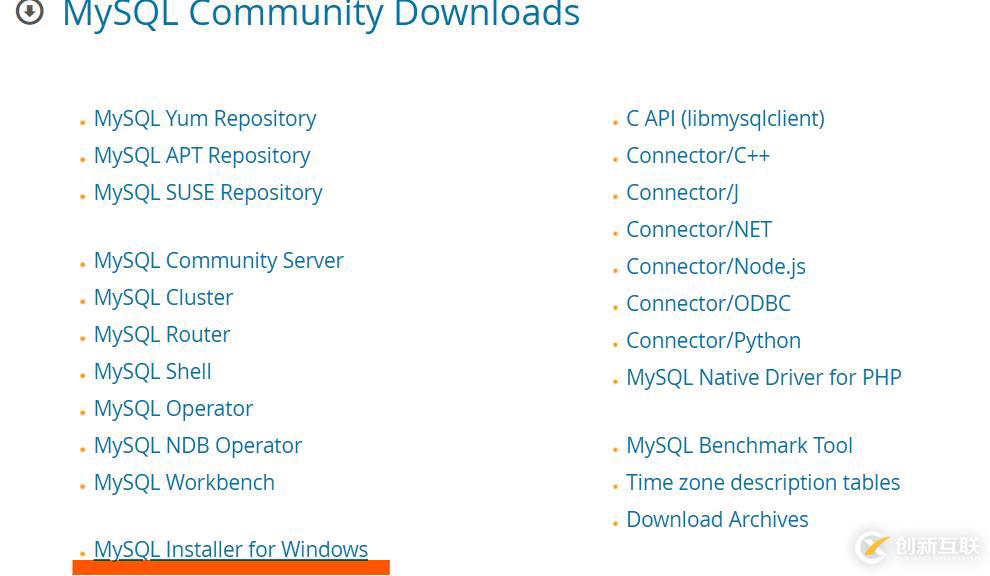Open the MySQL APT Repository link
Image resolution: width=990 pixels, height=576 pixels.
tap(202, 156)
